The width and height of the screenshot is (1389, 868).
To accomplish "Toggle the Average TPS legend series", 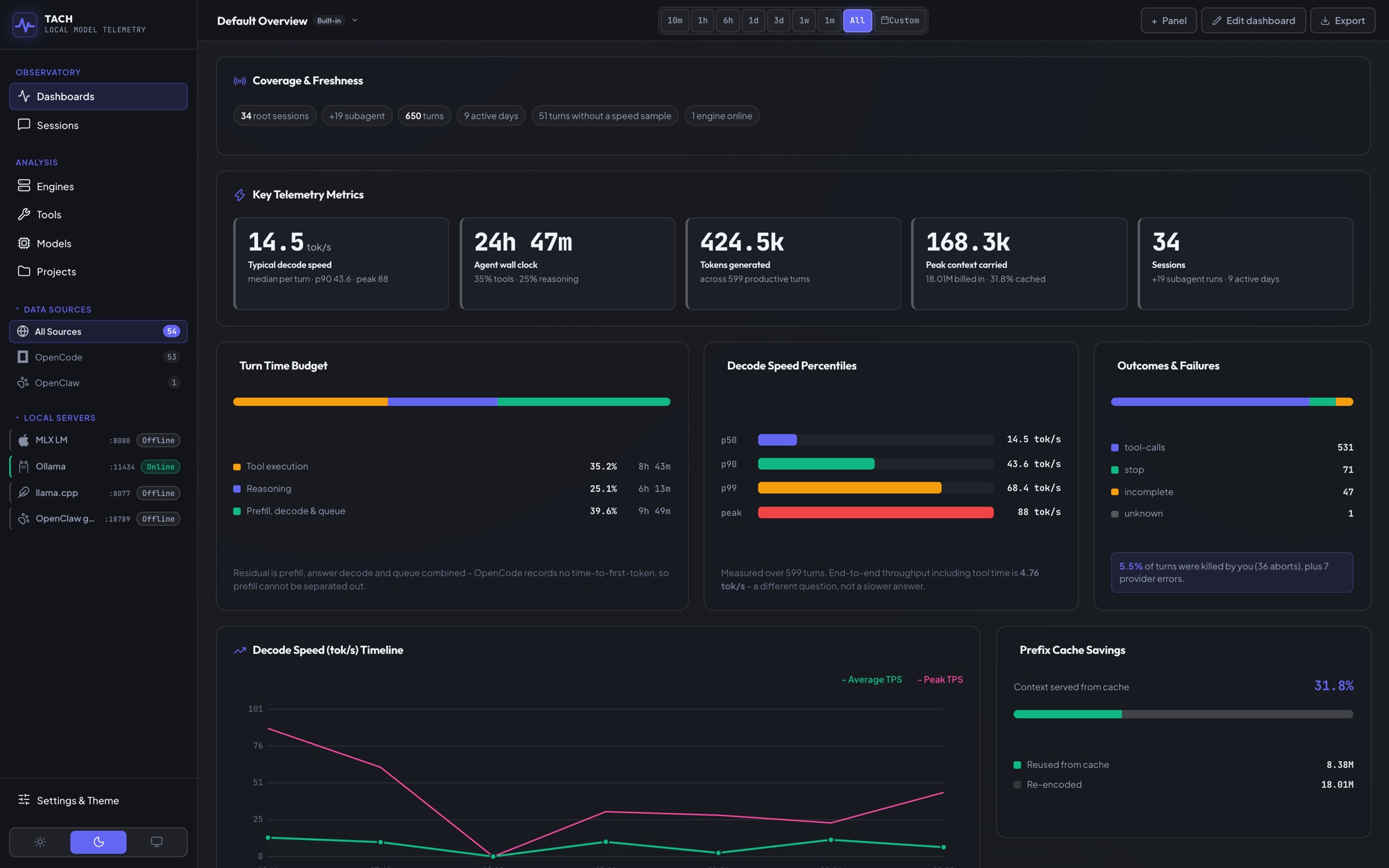I will 871,680.
